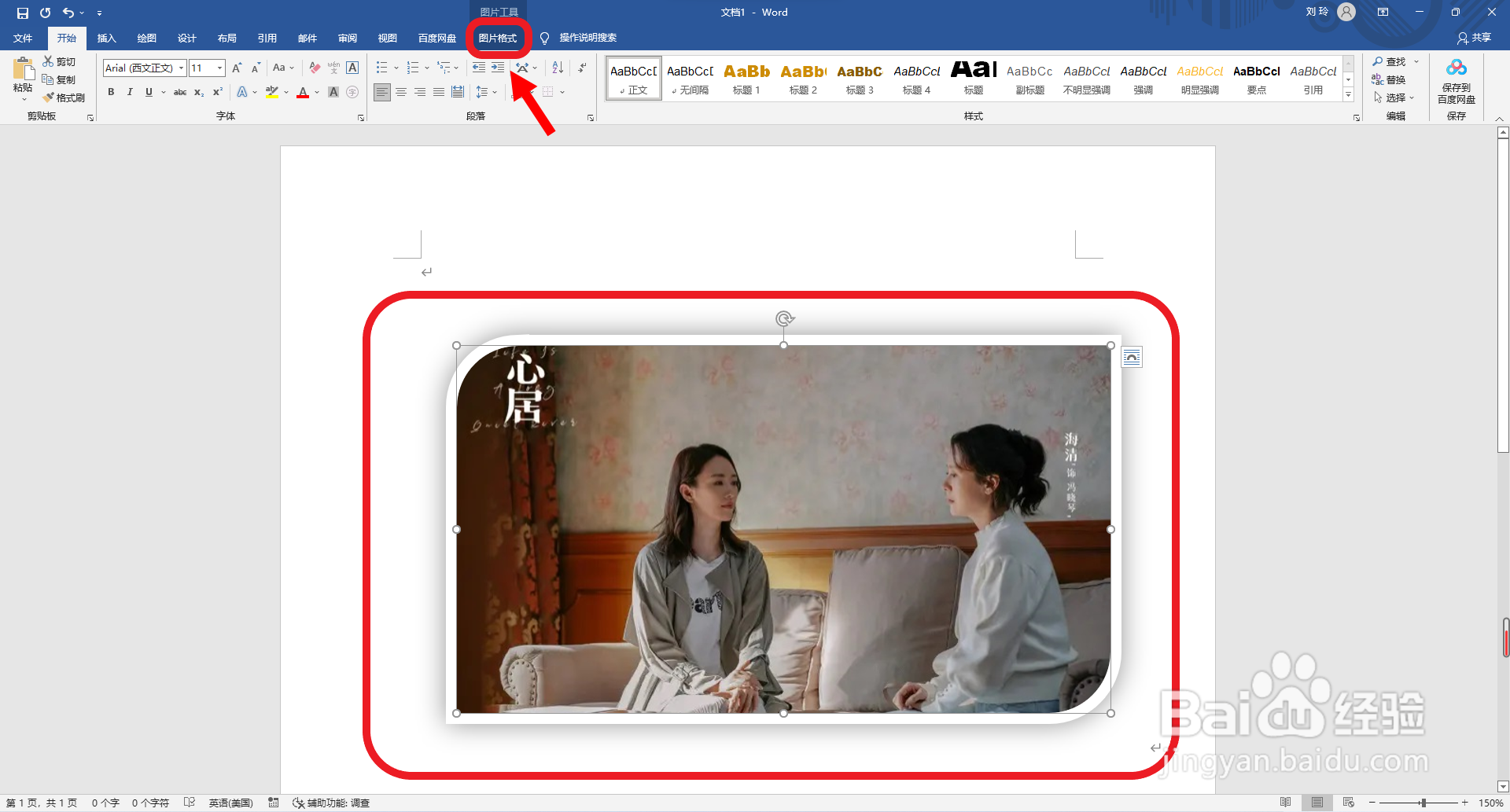Expand the styles gallery more arrow
This screenshot has height=812, width=1510.
(1348, 95)
